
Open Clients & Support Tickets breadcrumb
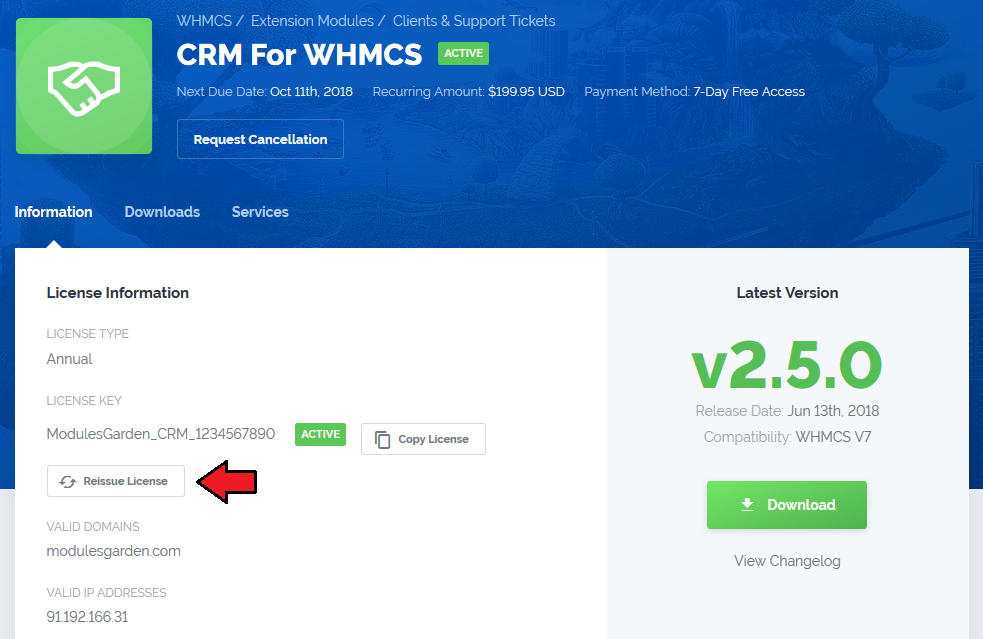coord(474,21)
